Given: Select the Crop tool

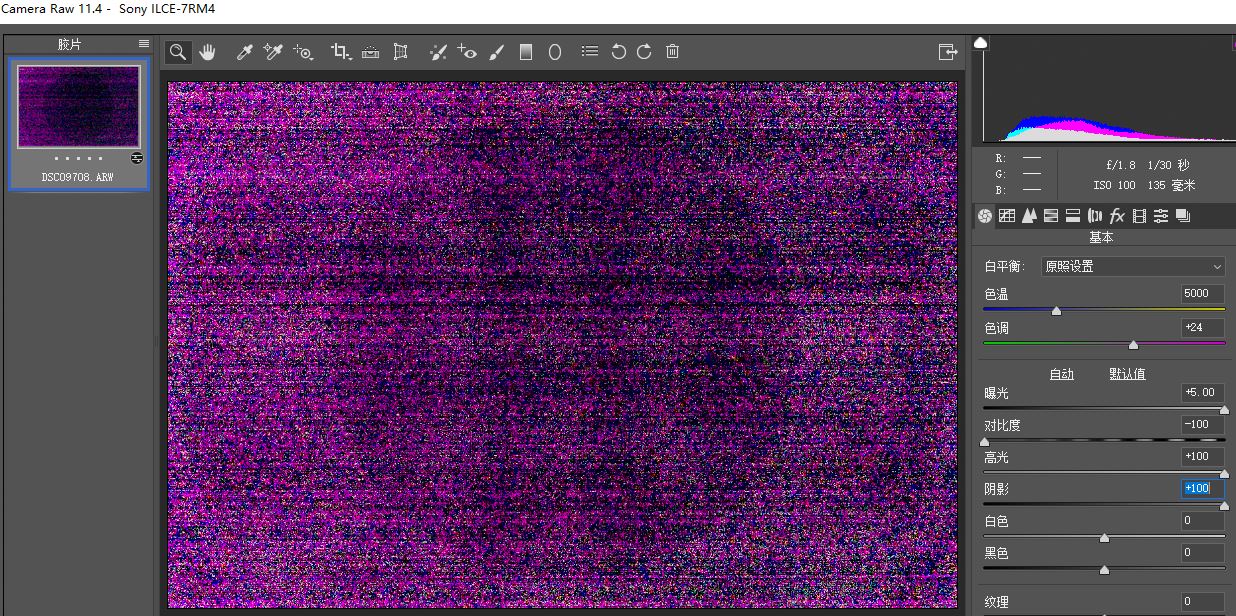Looking at the screenshot, I should coord(341,52).
